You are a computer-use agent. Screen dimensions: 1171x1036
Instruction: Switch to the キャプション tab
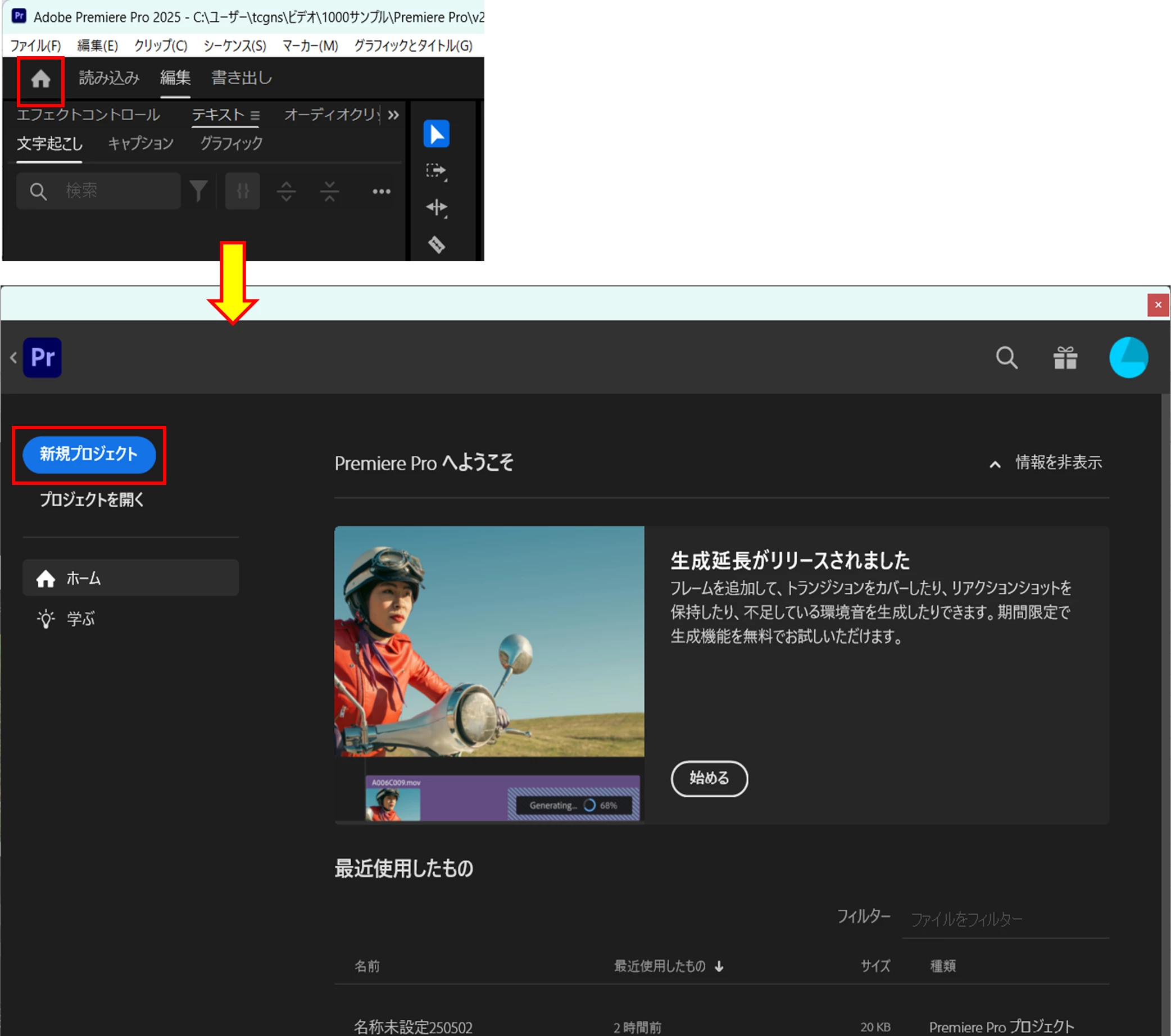tap(140, 143)
